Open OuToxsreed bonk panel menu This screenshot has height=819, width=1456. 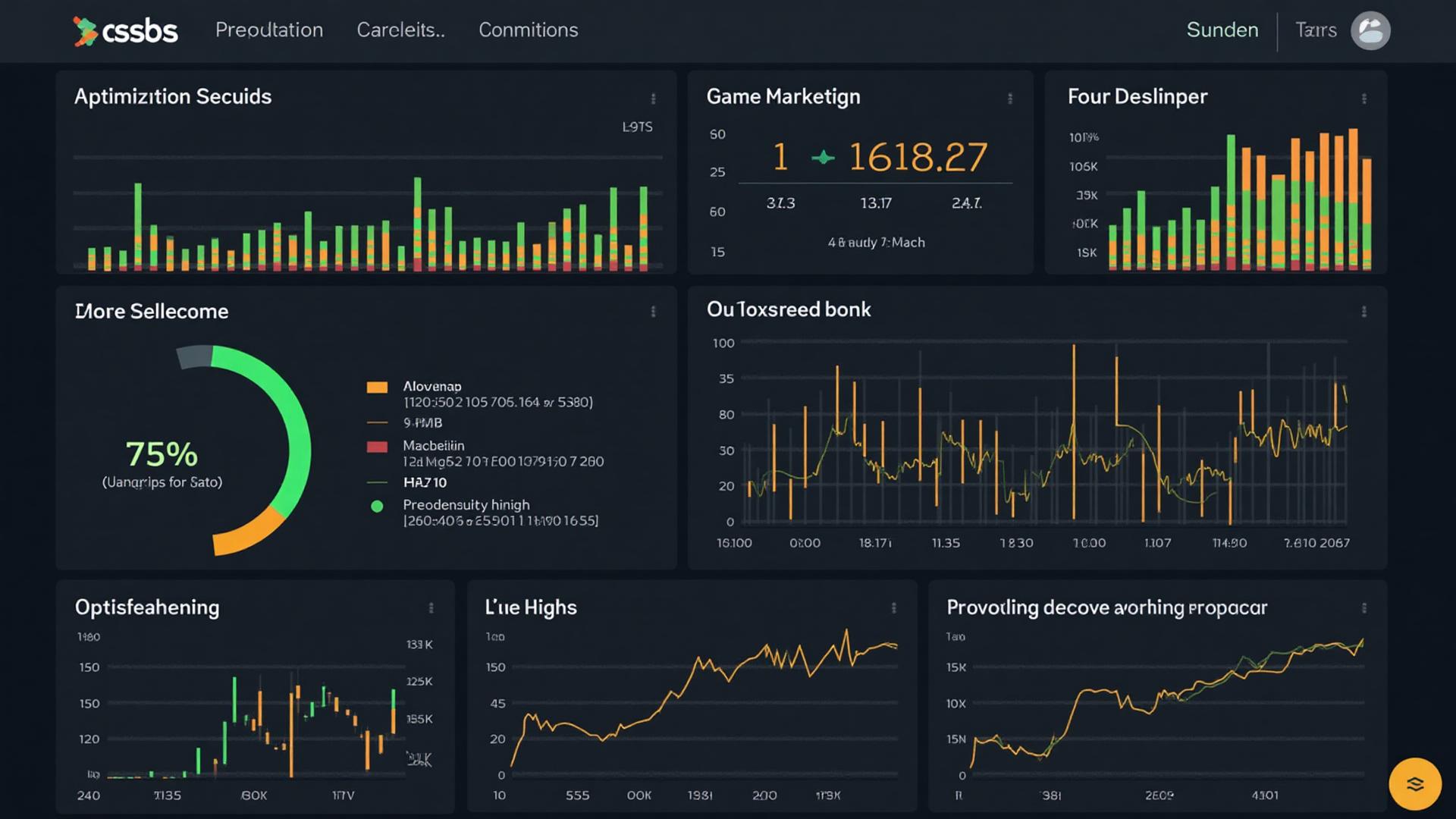click(1363, 312)
